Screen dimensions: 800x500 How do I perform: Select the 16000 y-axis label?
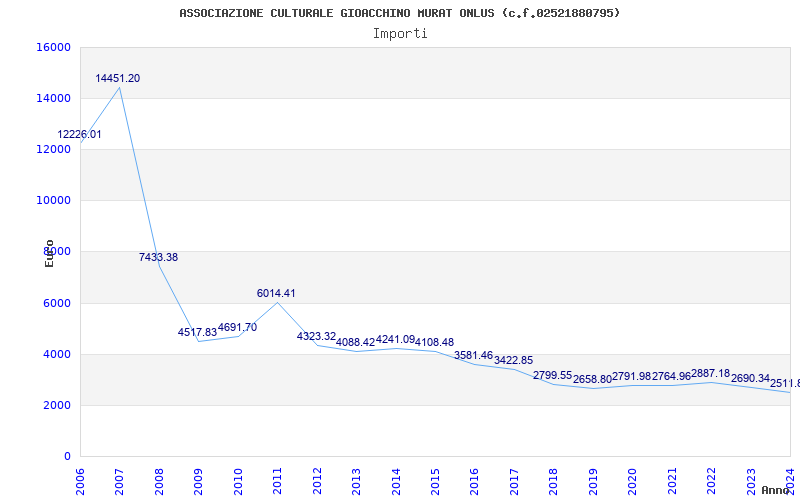53,47
